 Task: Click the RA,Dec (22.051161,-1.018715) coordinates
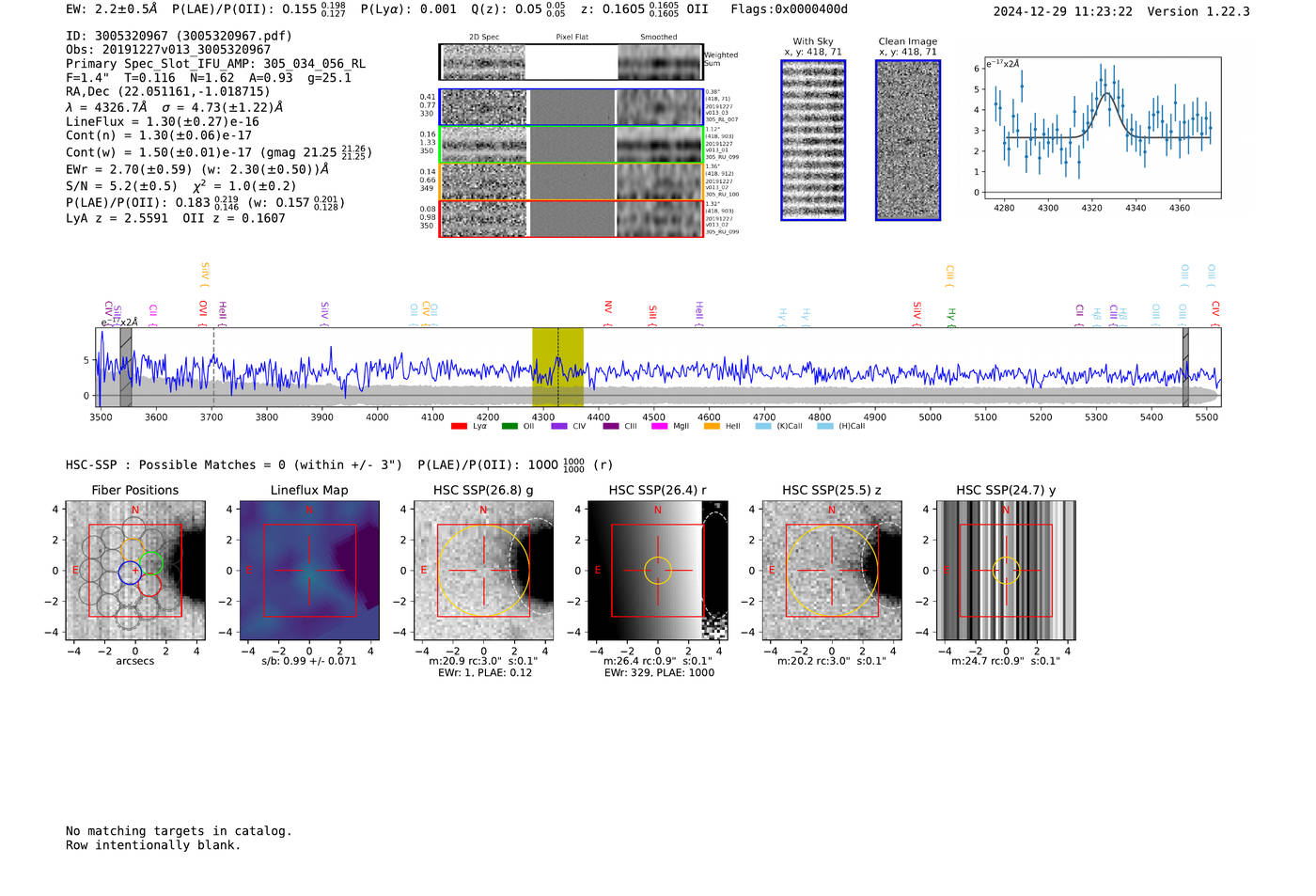[168, 91]
